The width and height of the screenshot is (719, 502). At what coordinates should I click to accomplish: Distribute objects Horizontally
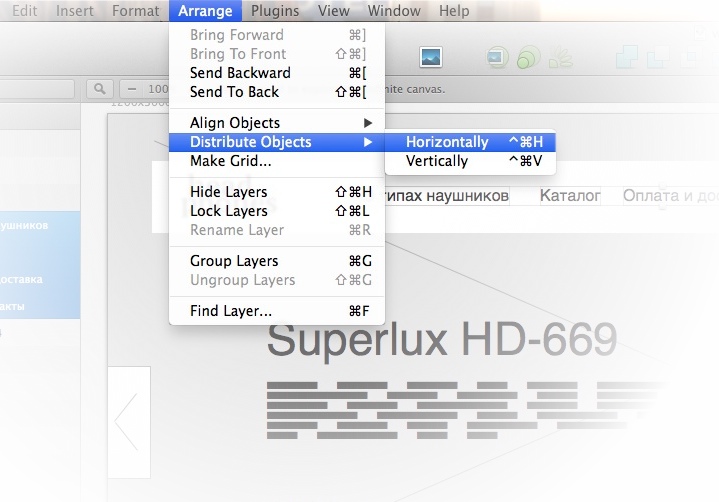470,142
